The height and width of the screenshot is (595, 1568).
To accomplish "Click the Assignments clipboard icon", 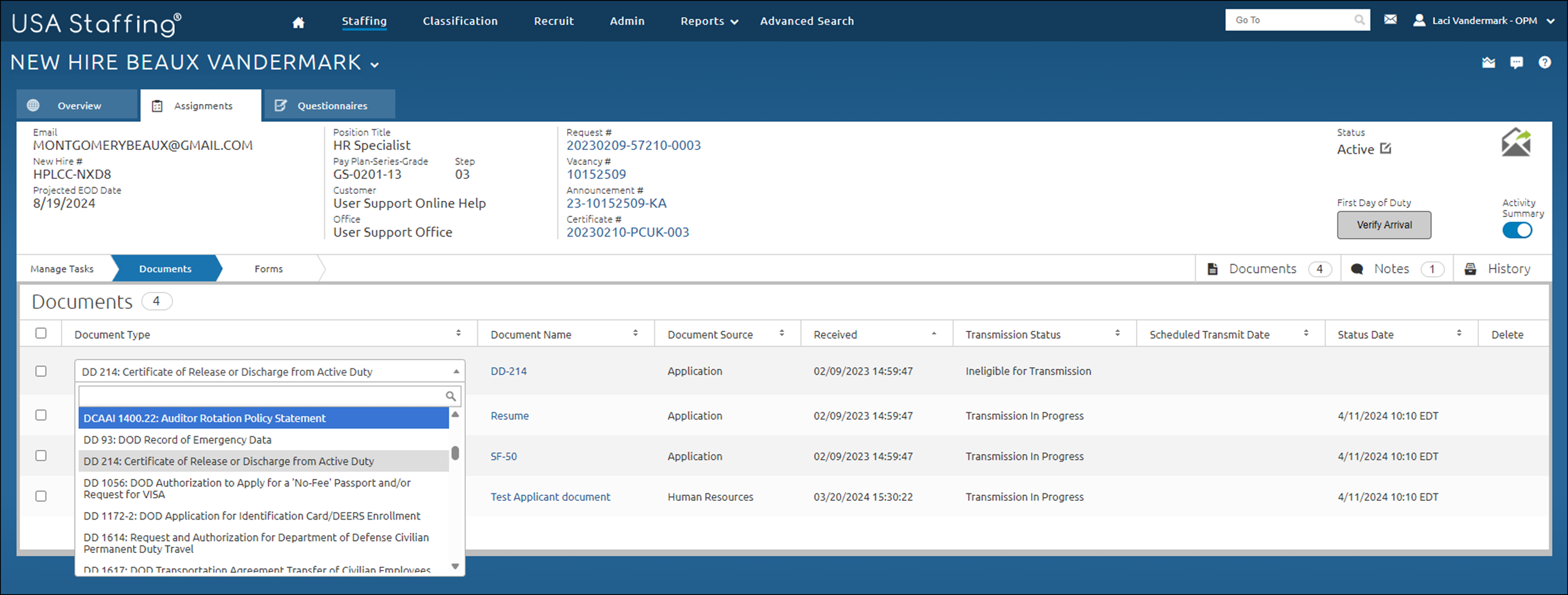I will point(157,105).
